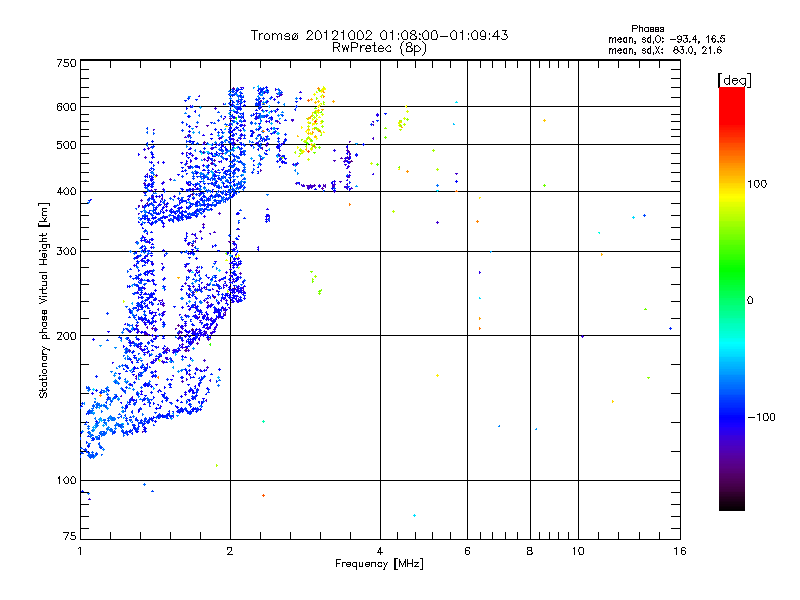800x600 pixels.
Task: Click the 'RwPretec (8p)' subtitle
Action: (379, 48)
